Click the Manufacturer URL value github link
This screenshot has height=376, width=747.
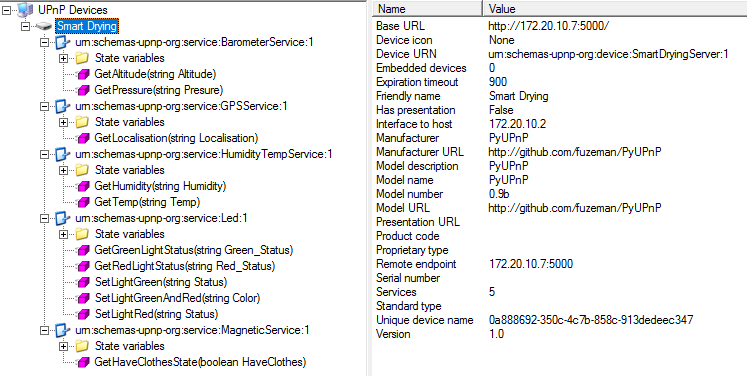575,152
